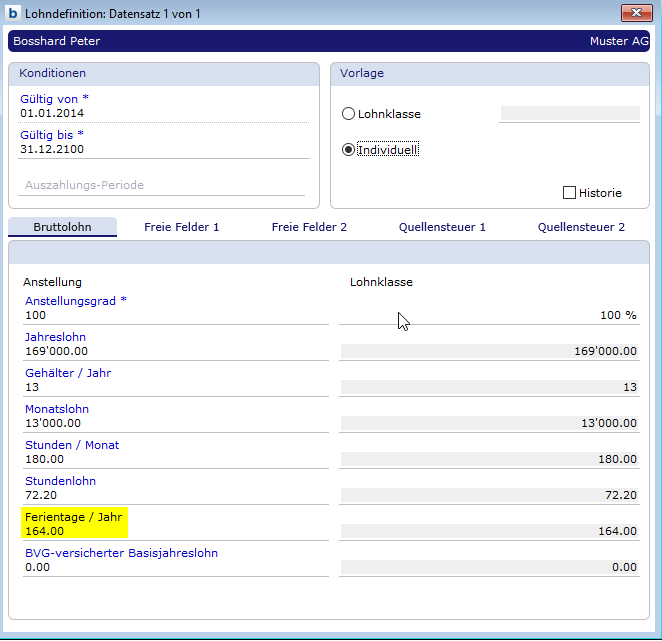Switch to the Quellensteuer 2 tab
The image size is (662, 641).
tap(581, 227)
